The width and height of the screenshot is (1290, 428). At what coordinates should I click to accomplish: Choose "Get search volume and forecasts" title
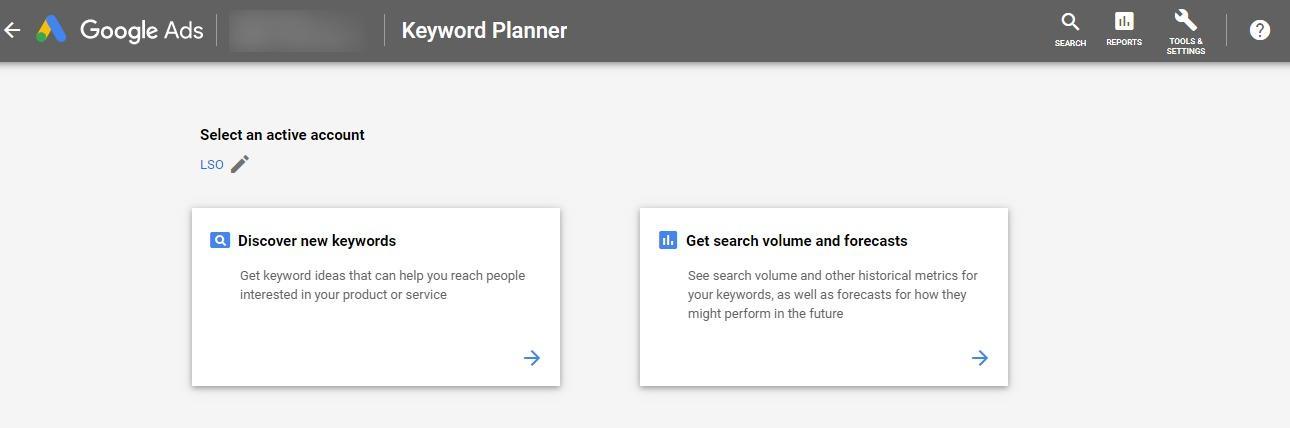796,241
